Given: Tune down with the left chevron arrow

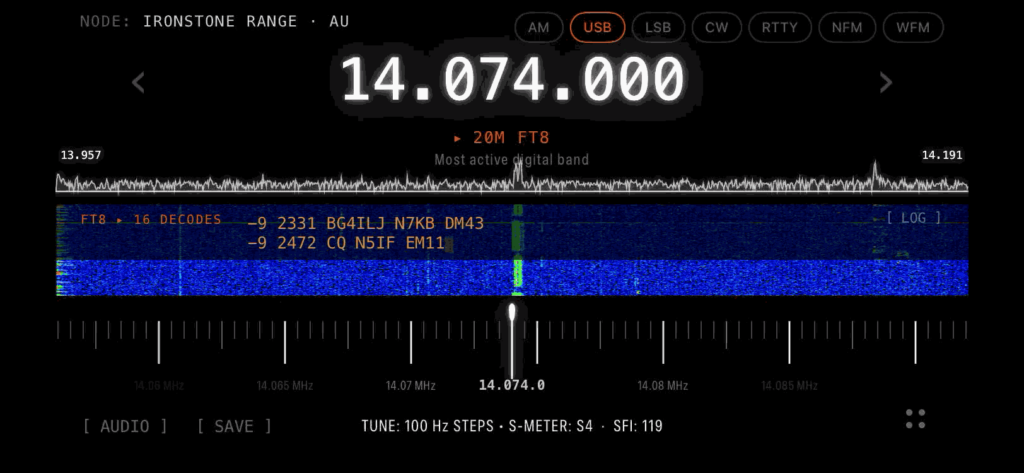Looking at the screenshot, I should coord(138,82).
